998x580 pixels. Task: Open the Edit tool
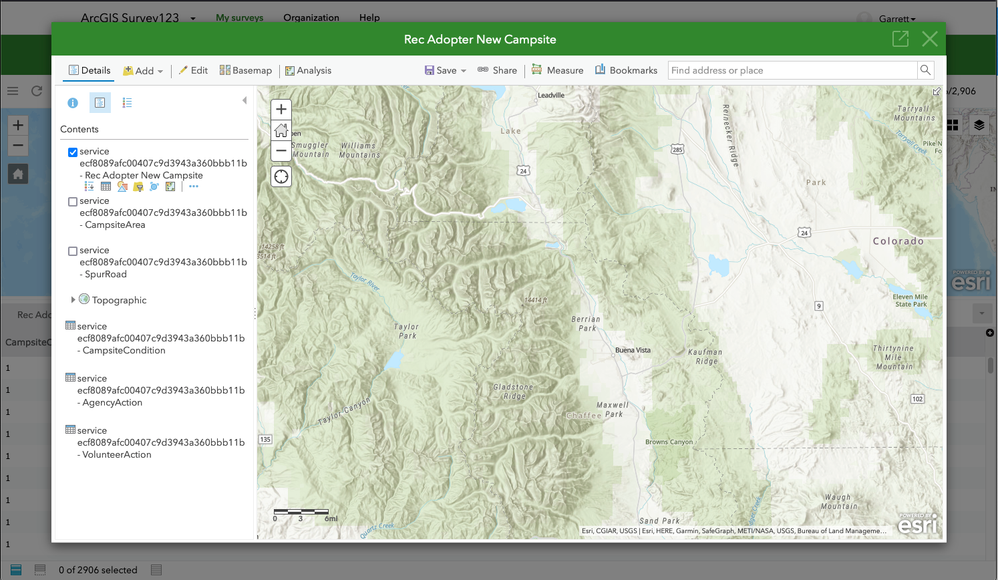coord(193,71)
